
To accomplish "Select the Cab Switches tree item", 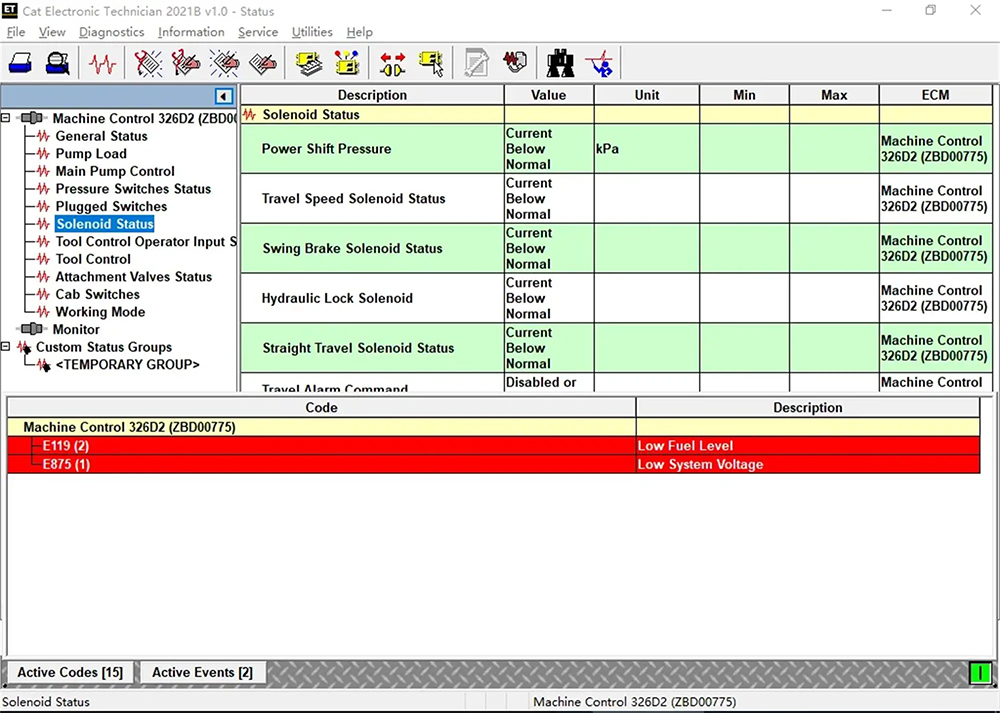I will coord(97,294).
